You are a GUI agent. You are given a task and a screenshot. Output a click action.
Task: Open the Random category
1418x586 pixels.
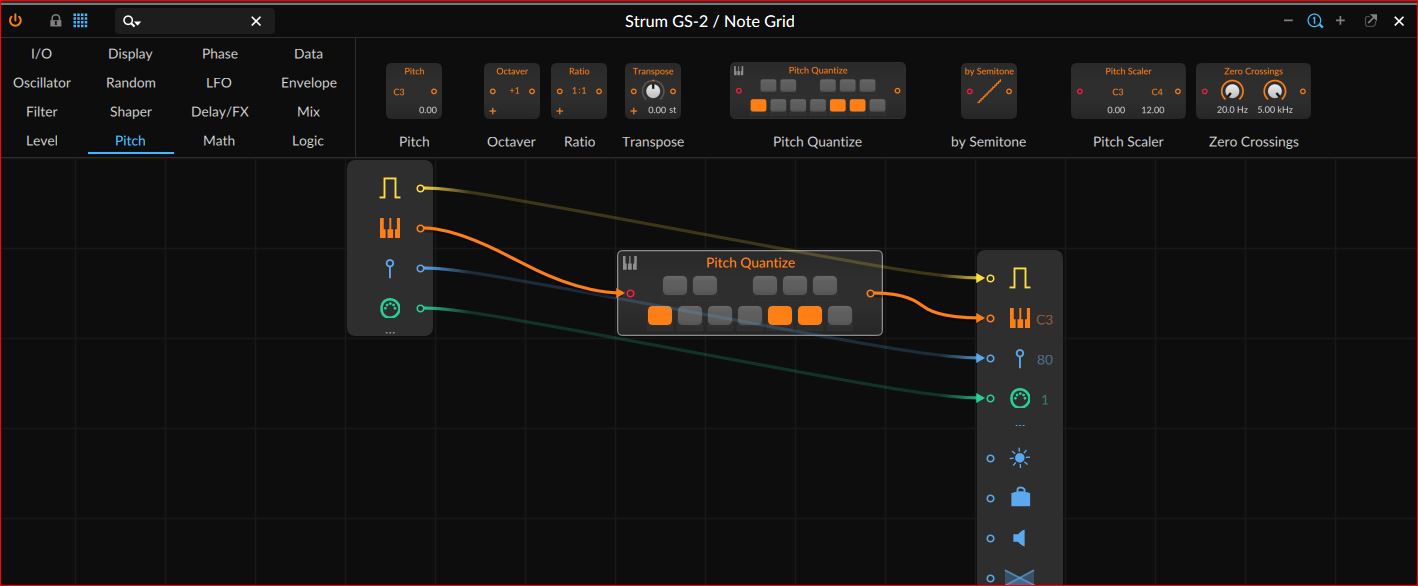(x=131, y=83)
